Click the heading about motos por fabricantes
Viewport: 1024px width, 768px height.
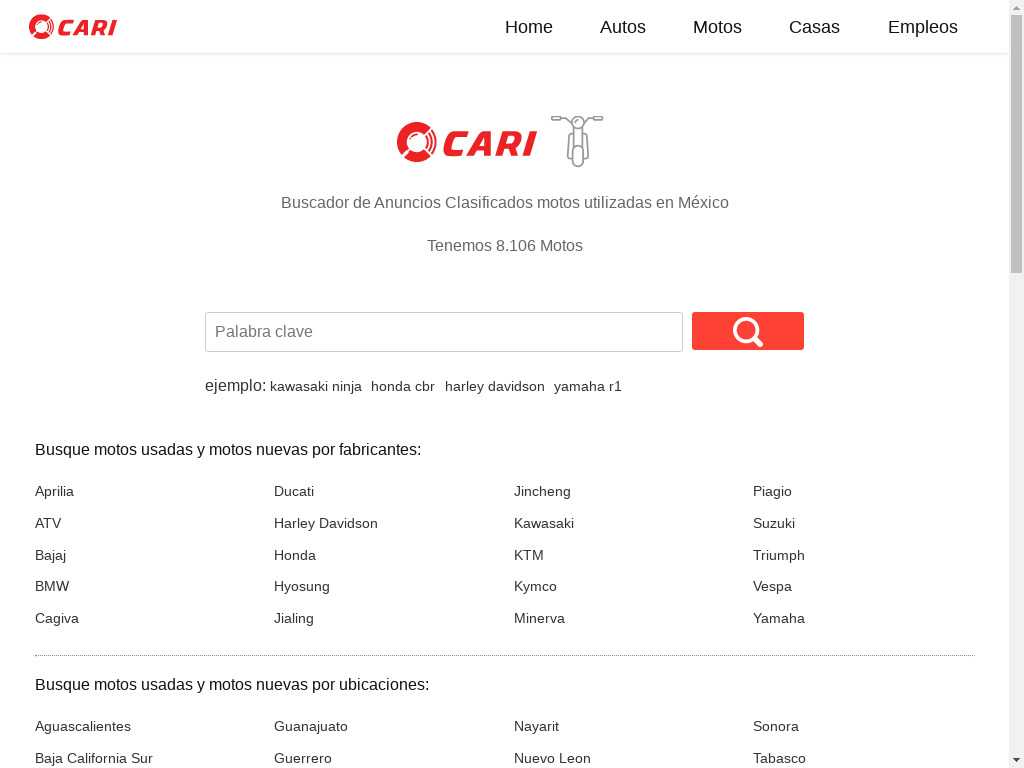[228, 449]
